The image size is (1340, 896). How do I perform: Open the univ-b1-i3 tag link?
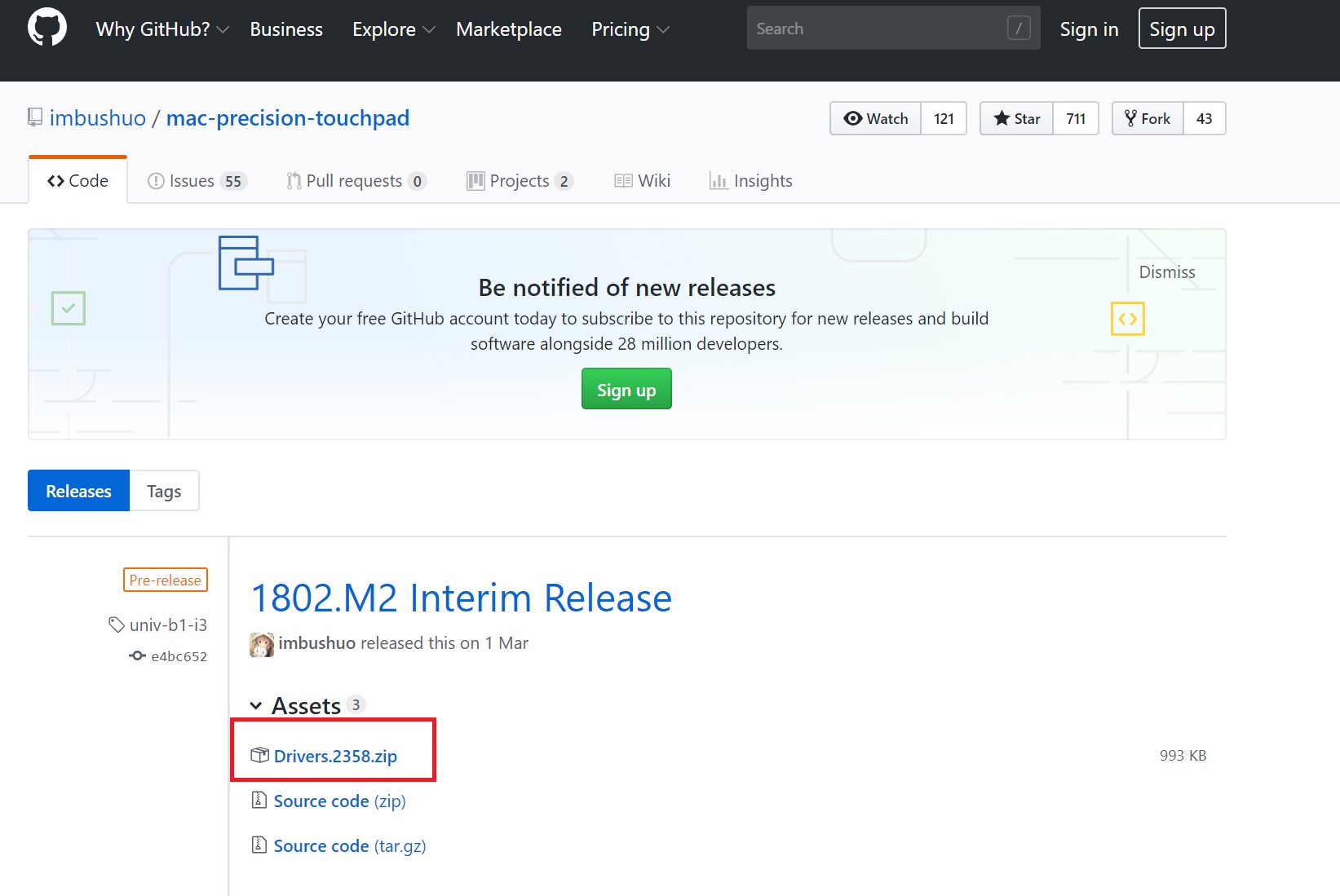(168, 625)
